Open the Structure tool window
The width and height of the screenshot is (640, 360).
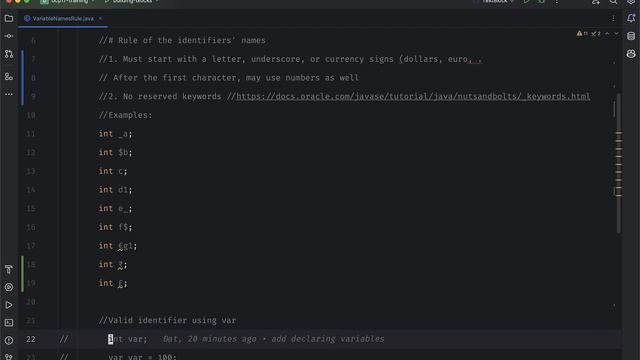pos(9,76)
